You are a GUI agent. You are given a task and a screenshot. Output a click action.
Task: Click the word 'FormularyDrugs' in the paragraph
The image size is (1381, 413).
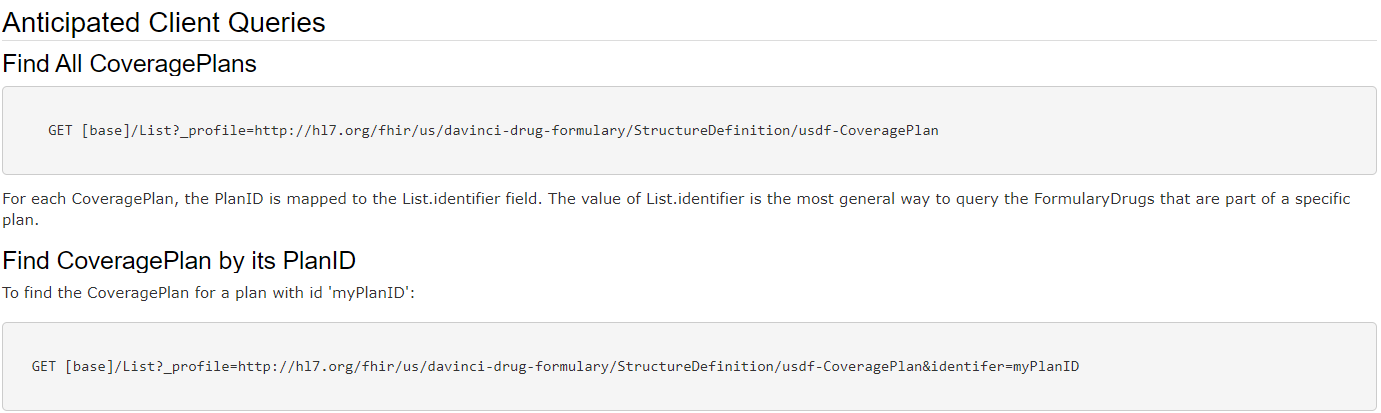(1086, 199)
